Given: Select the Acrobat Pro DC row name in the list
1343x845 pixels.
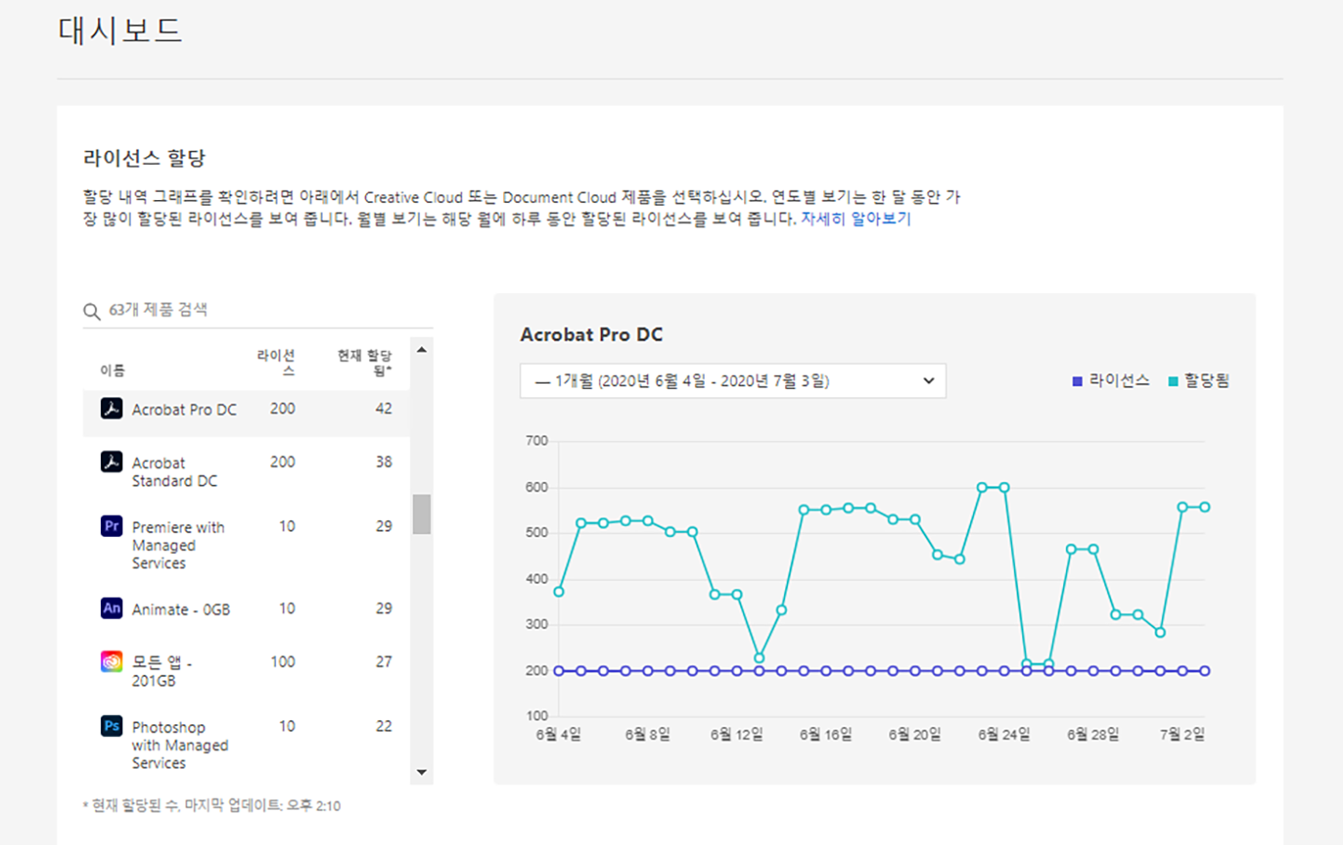Looking at the screenshot, I should click(x=184, y=410).
